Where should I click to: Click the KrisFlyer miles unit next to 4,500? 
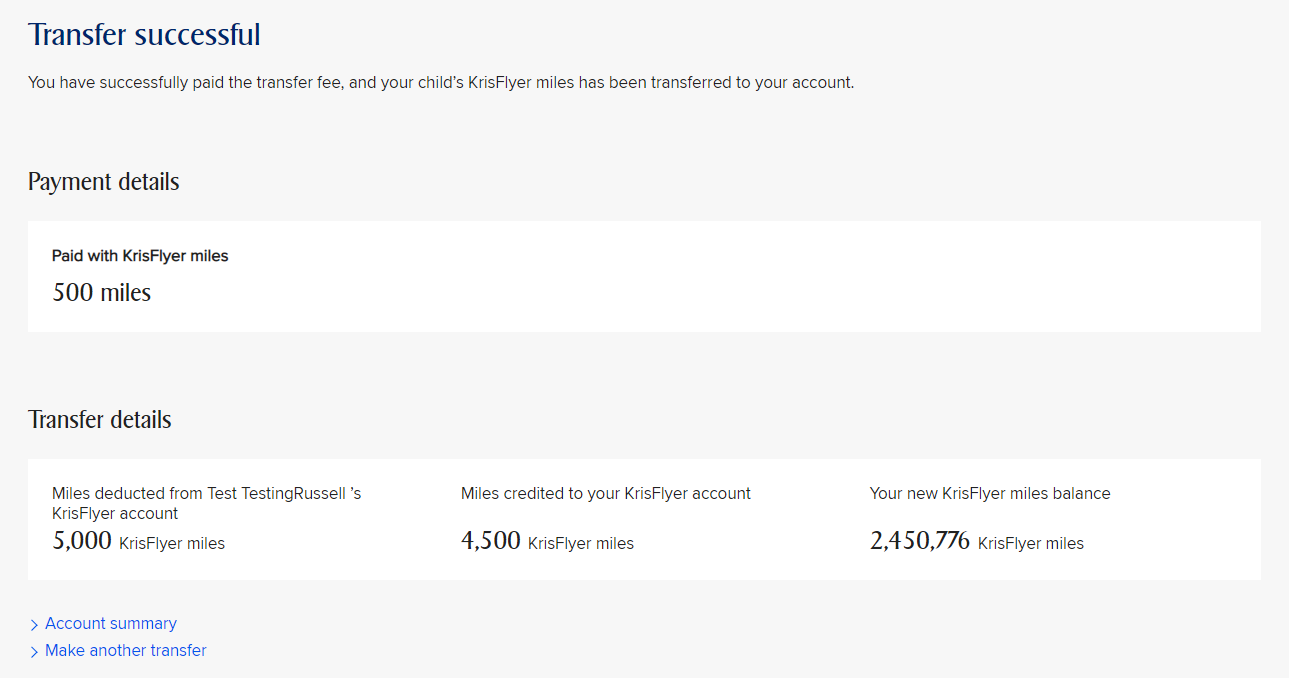[581, 544]
